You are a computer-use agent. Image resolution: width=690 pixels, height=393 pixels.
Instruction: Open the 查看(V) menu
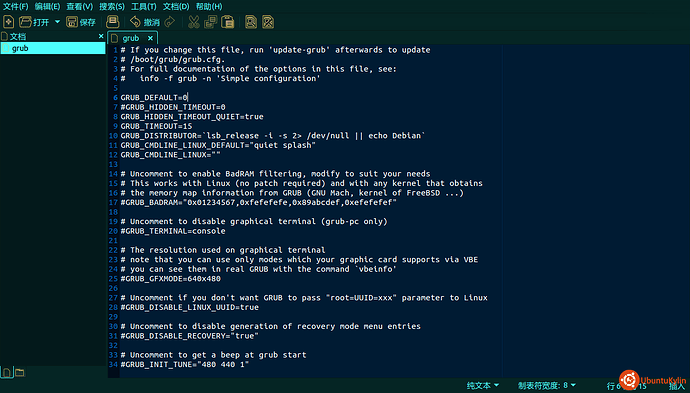pyautogui.click(x=80, y=7)
